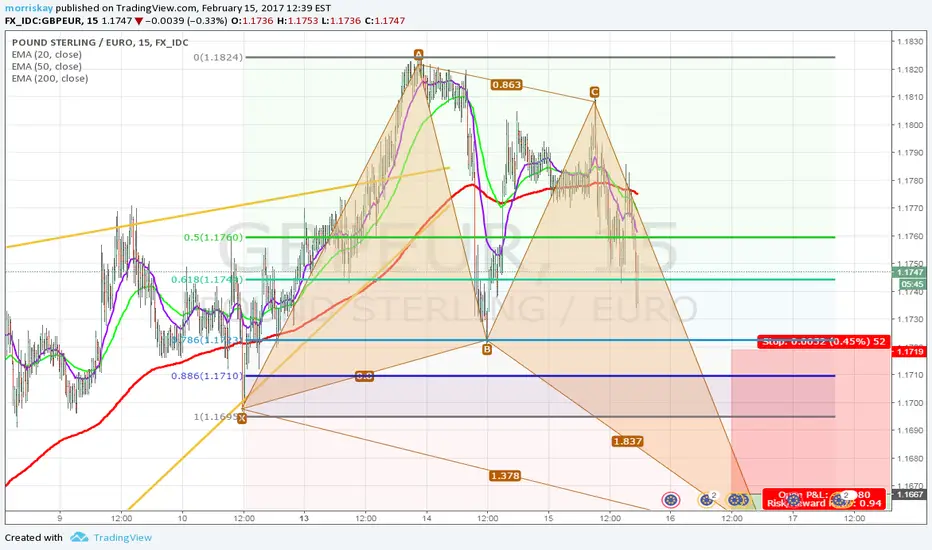Select Fibonacci label 0.618(1.1744)
Screen dimensions: 932x550
coord(207,279)
